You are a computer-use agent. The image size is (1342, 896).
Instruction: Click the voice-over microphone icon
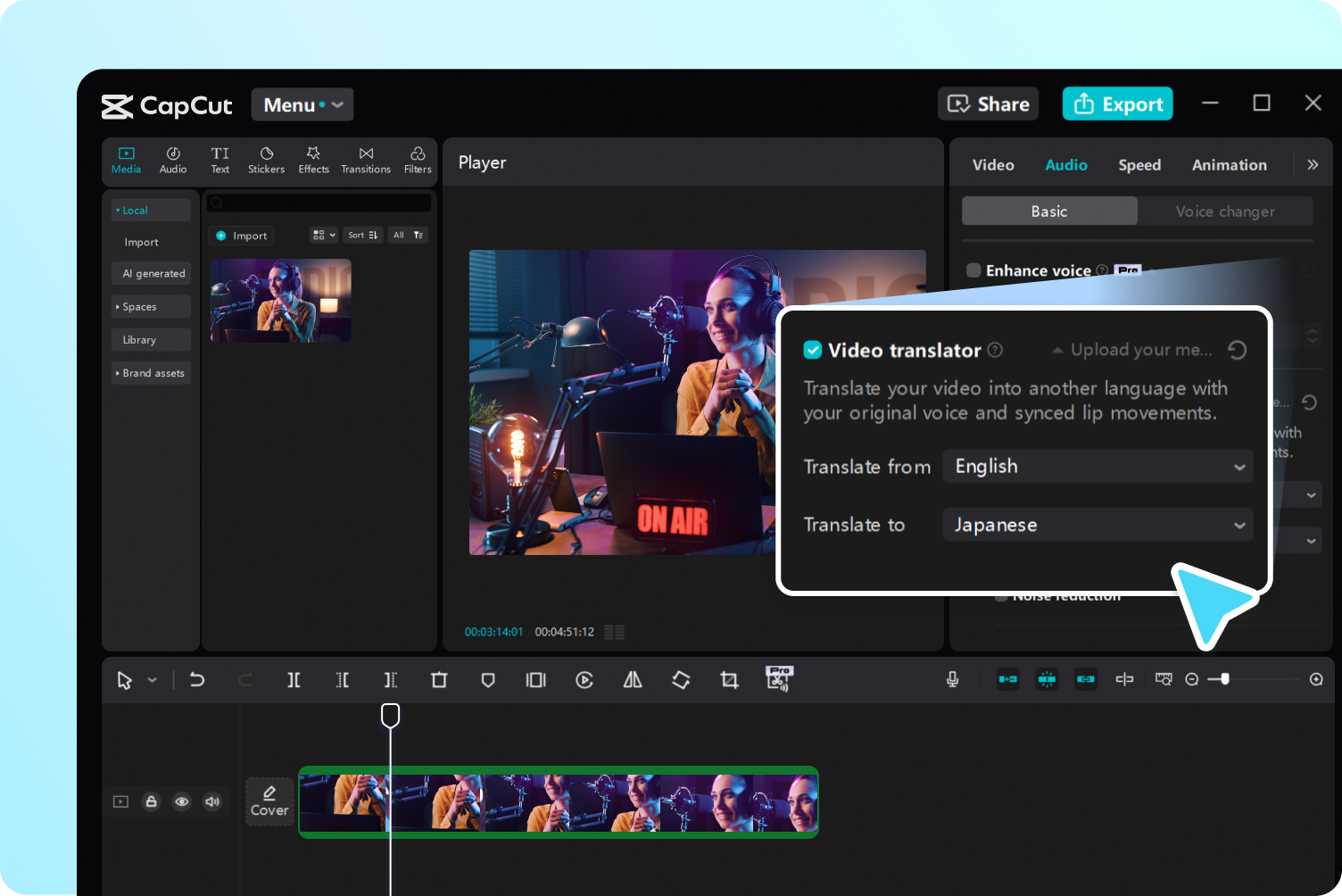click(x=952, y=679)
